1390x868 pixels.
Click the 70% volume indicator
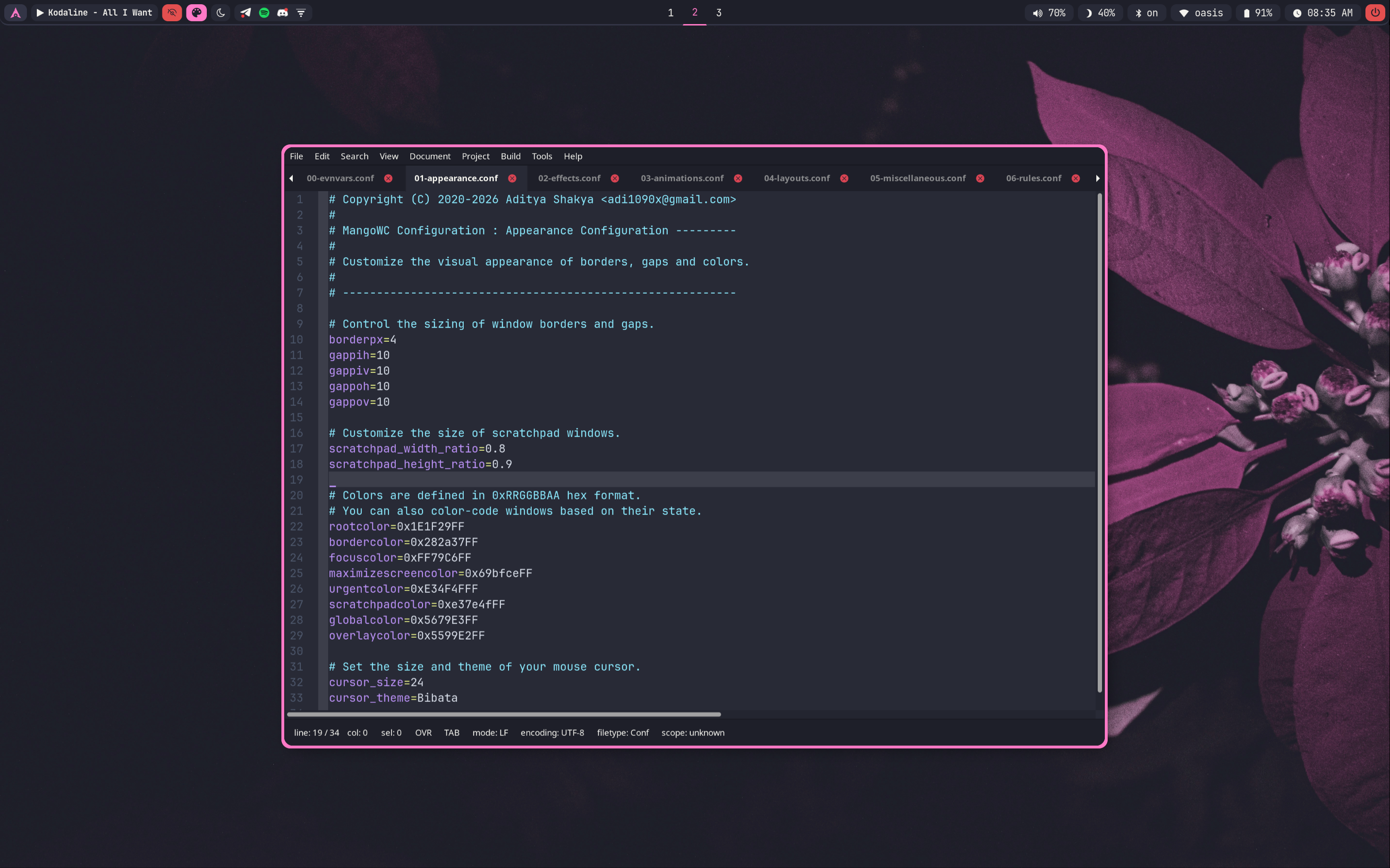[x=1049, y=13]
